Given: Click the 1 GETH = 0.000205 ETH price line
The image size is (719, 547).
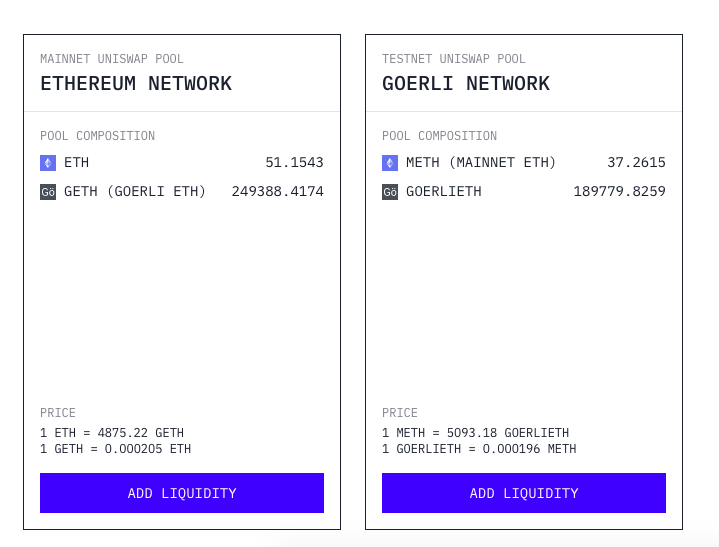Looking at the screenshot, I should click(116, 449).
